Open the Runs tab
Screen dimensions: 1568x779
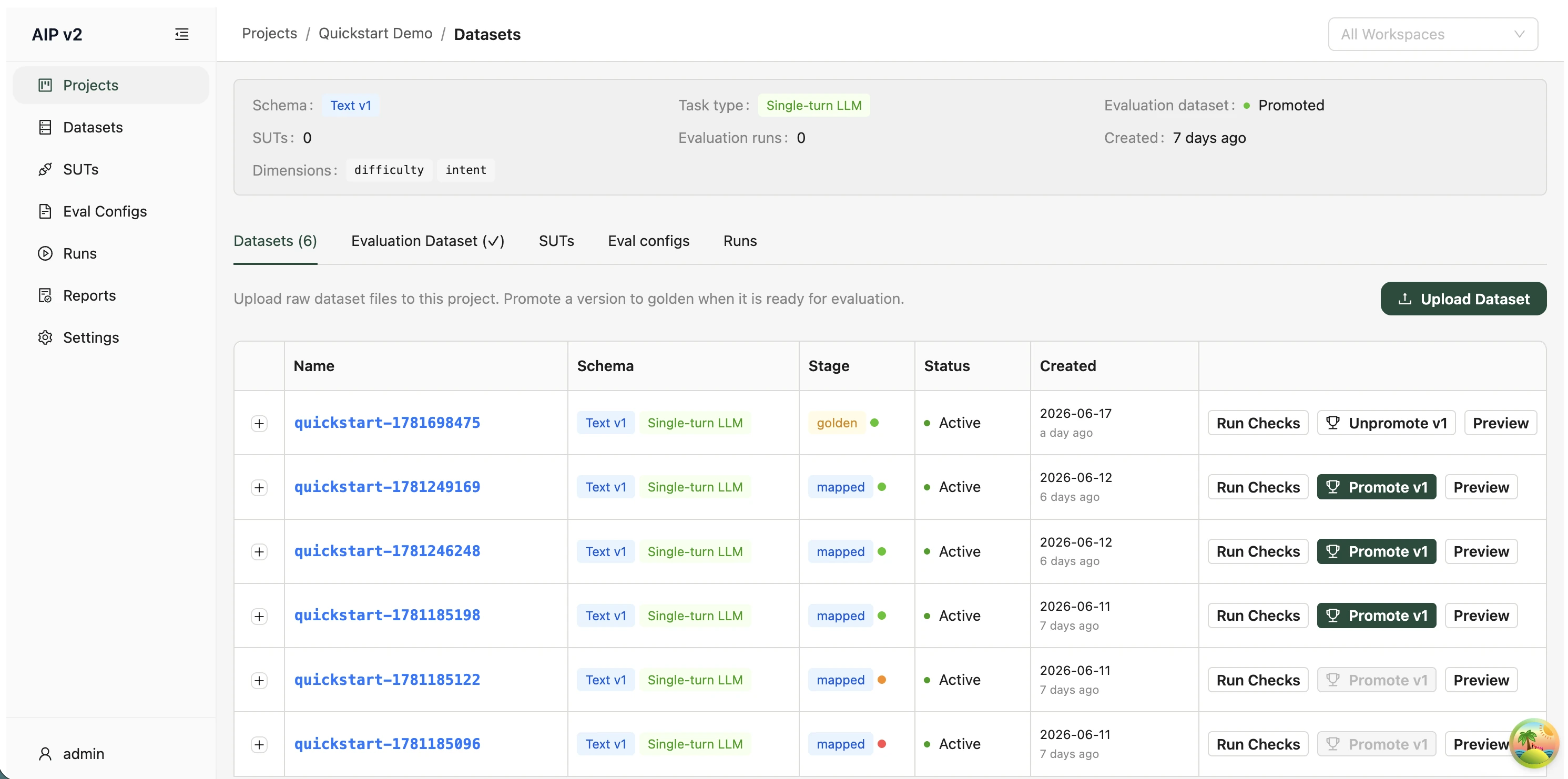click(740, 241)
